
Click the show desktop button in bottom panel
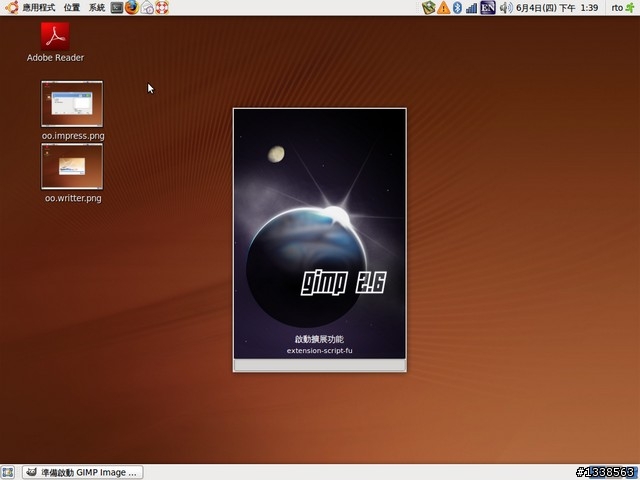tap(7, 472)
